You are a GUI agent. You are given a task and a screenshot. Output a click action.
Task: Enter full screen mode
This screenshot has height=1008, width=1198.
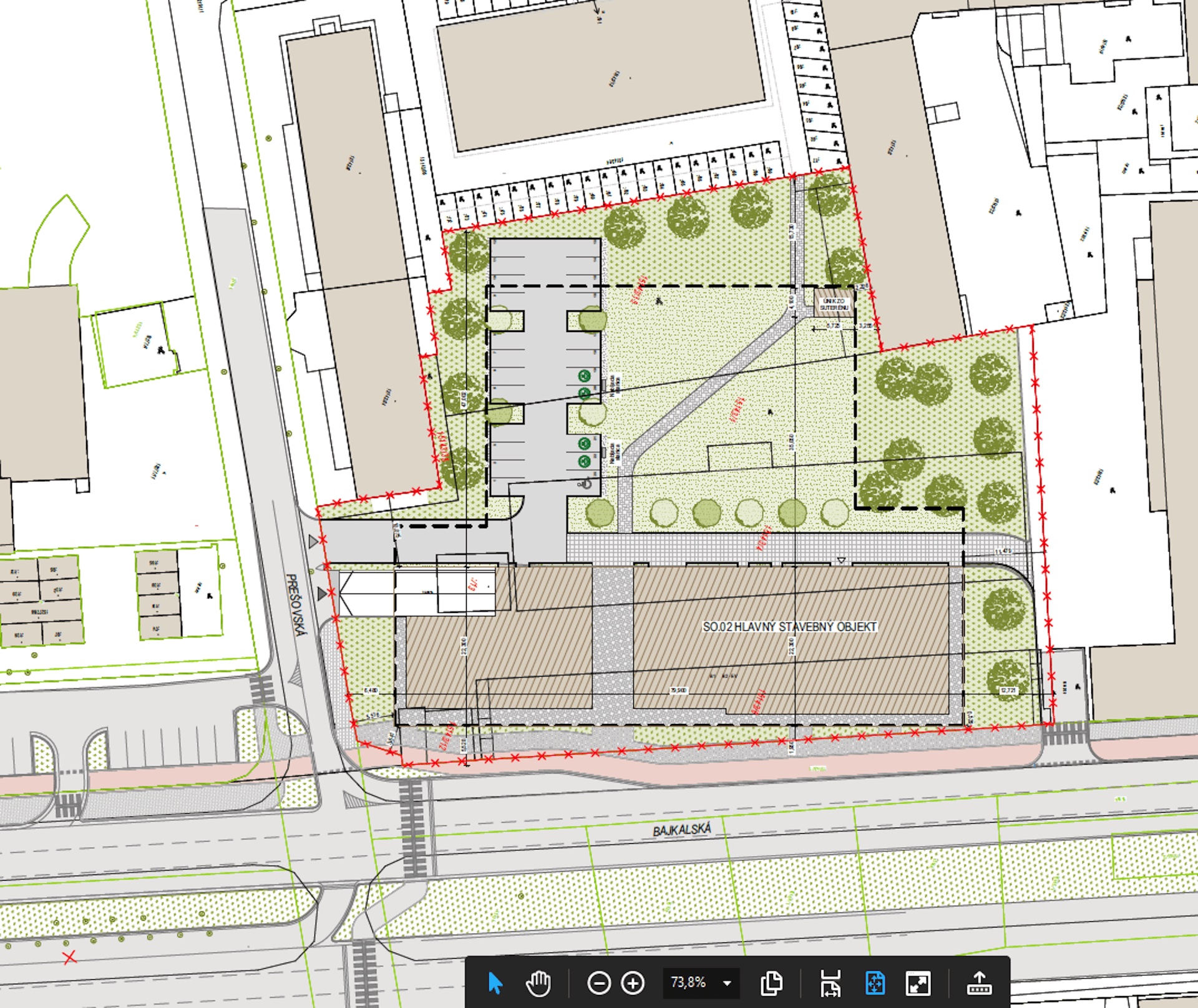(x=918, y=983)
